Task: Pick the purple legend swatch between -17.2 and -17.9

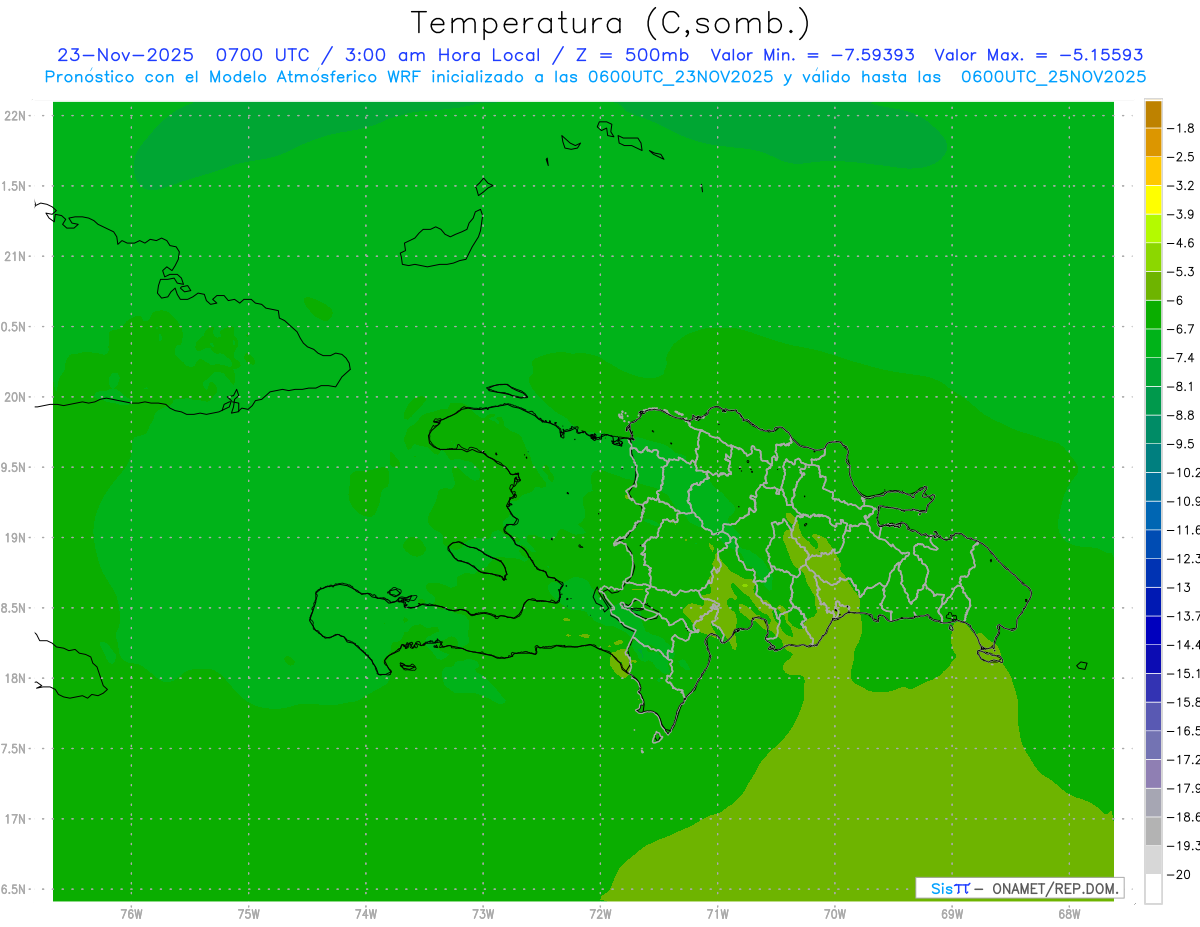Action: [1153, 774]
